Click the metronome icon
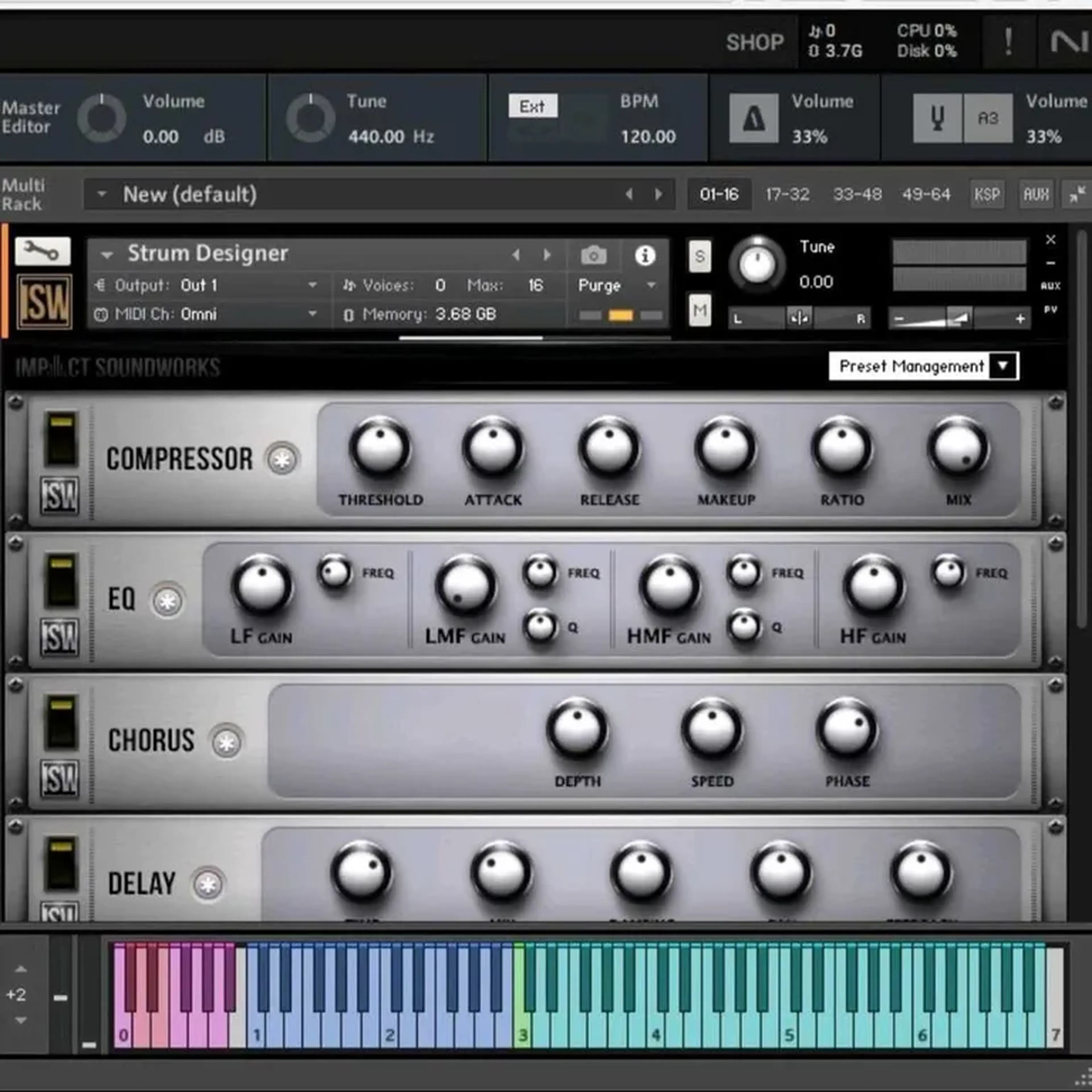The height and width of the screenshot is (1092, 1092). tap(754, 118)
